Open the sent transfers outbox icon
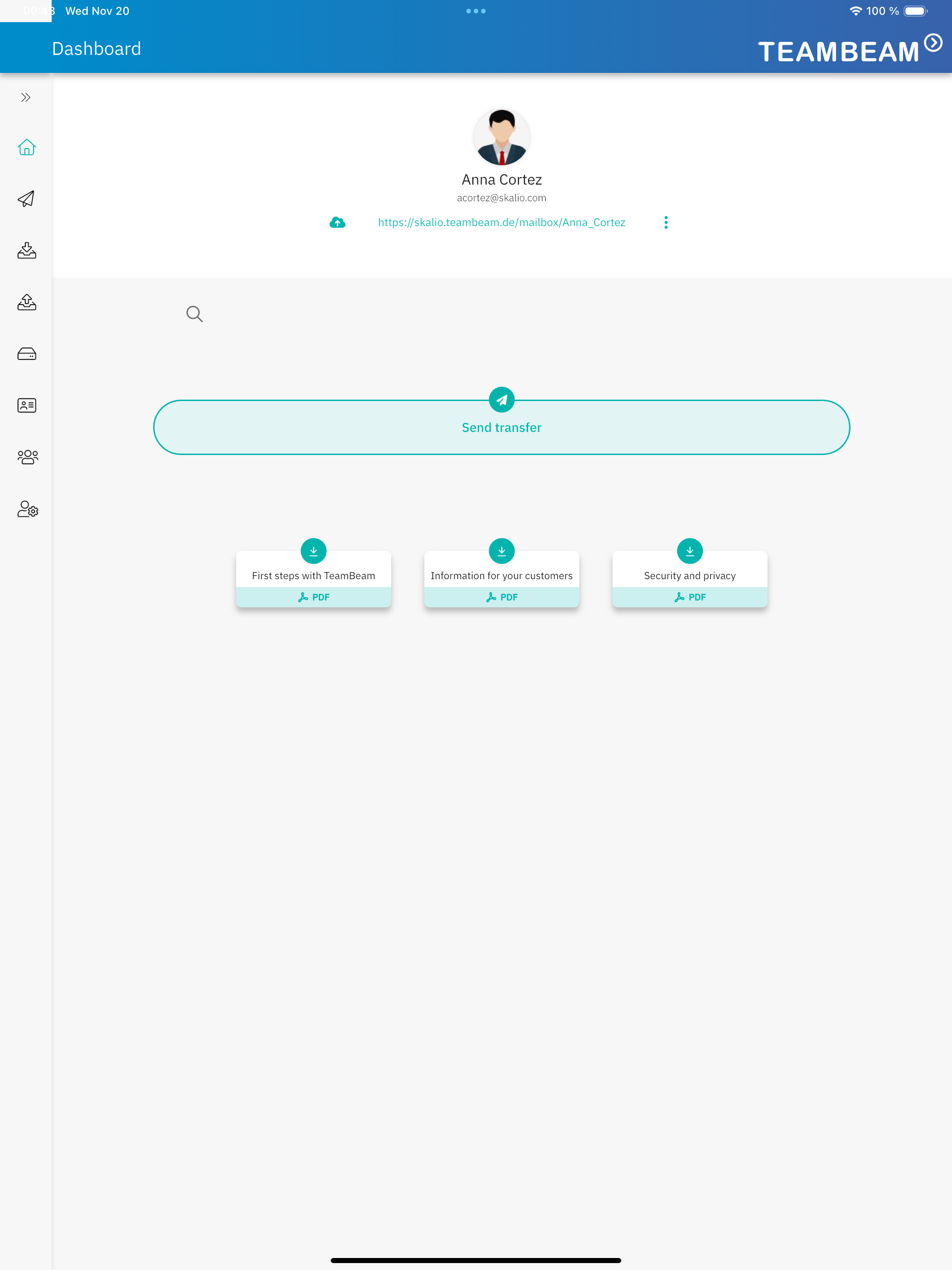This screenshot has width=952, height=1270. pyautogui.click(x=26, y=302)
